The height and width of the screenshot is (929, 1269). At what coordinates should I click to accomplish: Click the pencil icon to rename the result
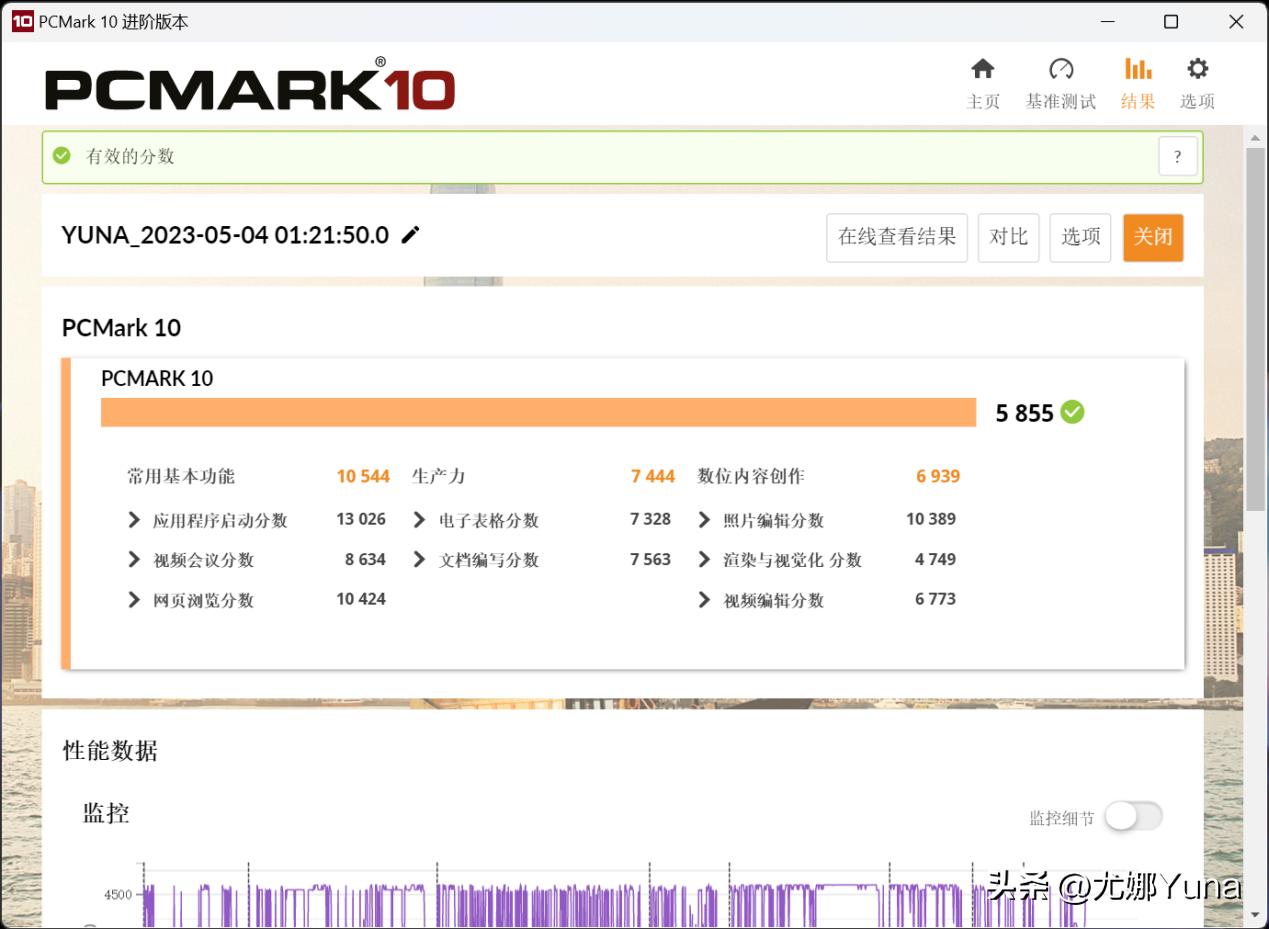point(410,235)
